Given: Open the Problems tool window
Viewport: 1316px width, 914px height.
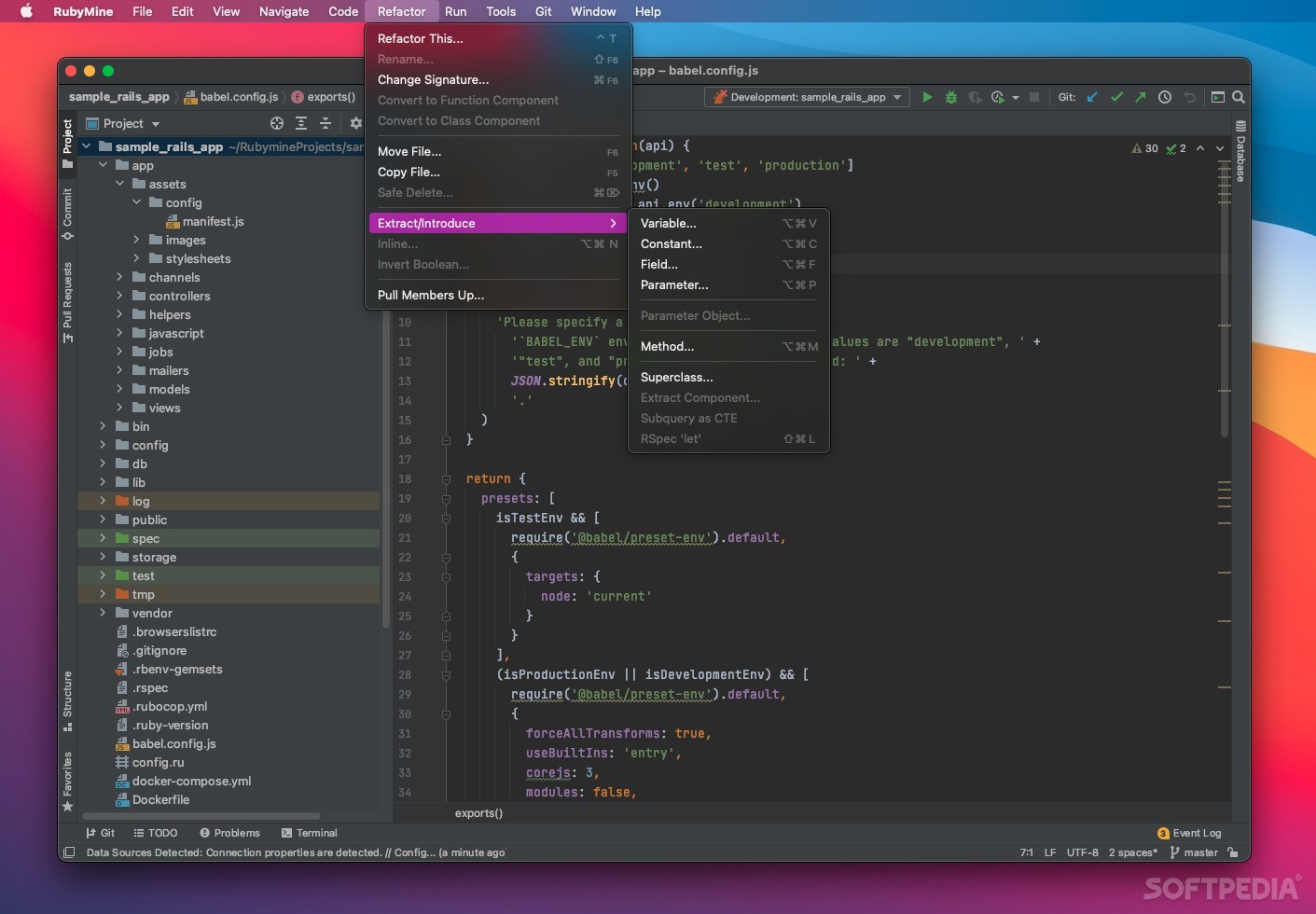Looking at the screenshot, I should (229, 833).
